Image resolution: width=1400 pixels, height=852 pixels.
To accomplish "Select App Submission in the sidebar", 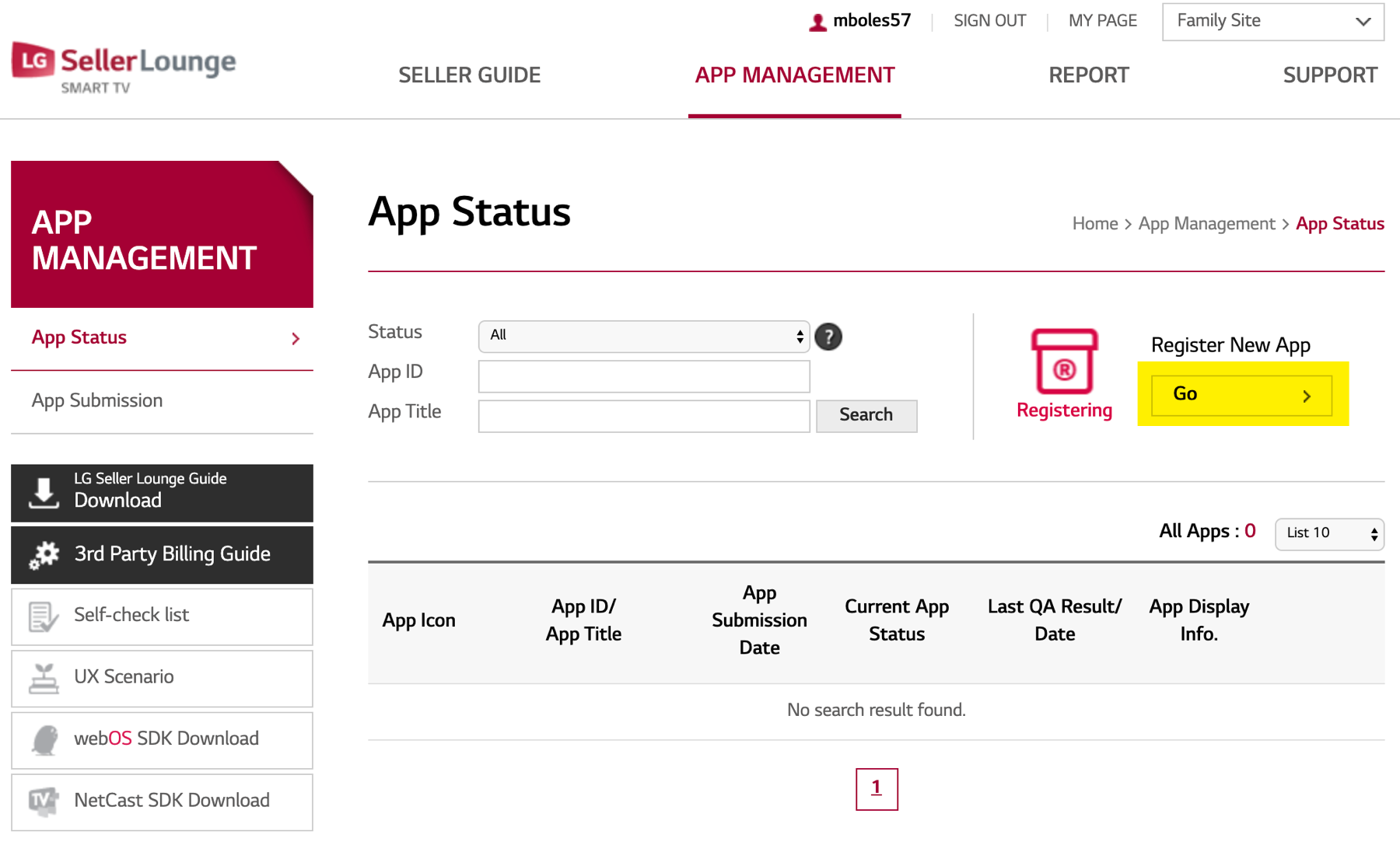I will [x=97, y=400].
